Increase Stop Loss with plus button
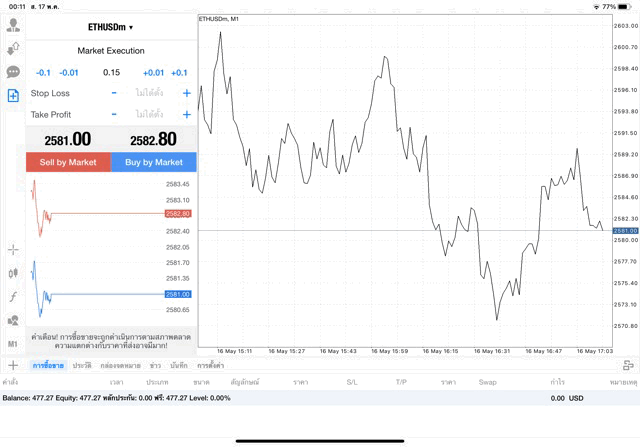This screenshot has height=447, width=640. (x=186, y=93)
